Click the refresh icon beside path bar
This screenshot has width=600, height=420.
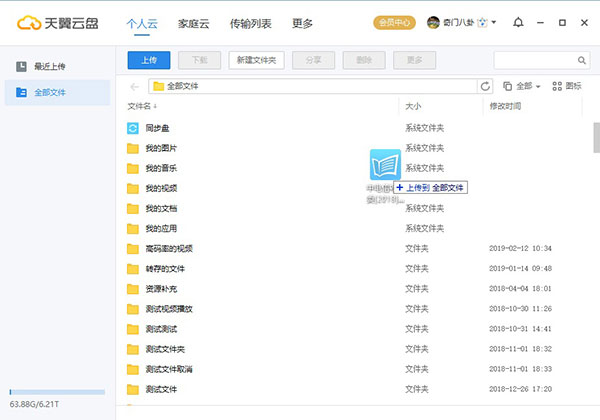pyautogui.click(x=486, y=86)
